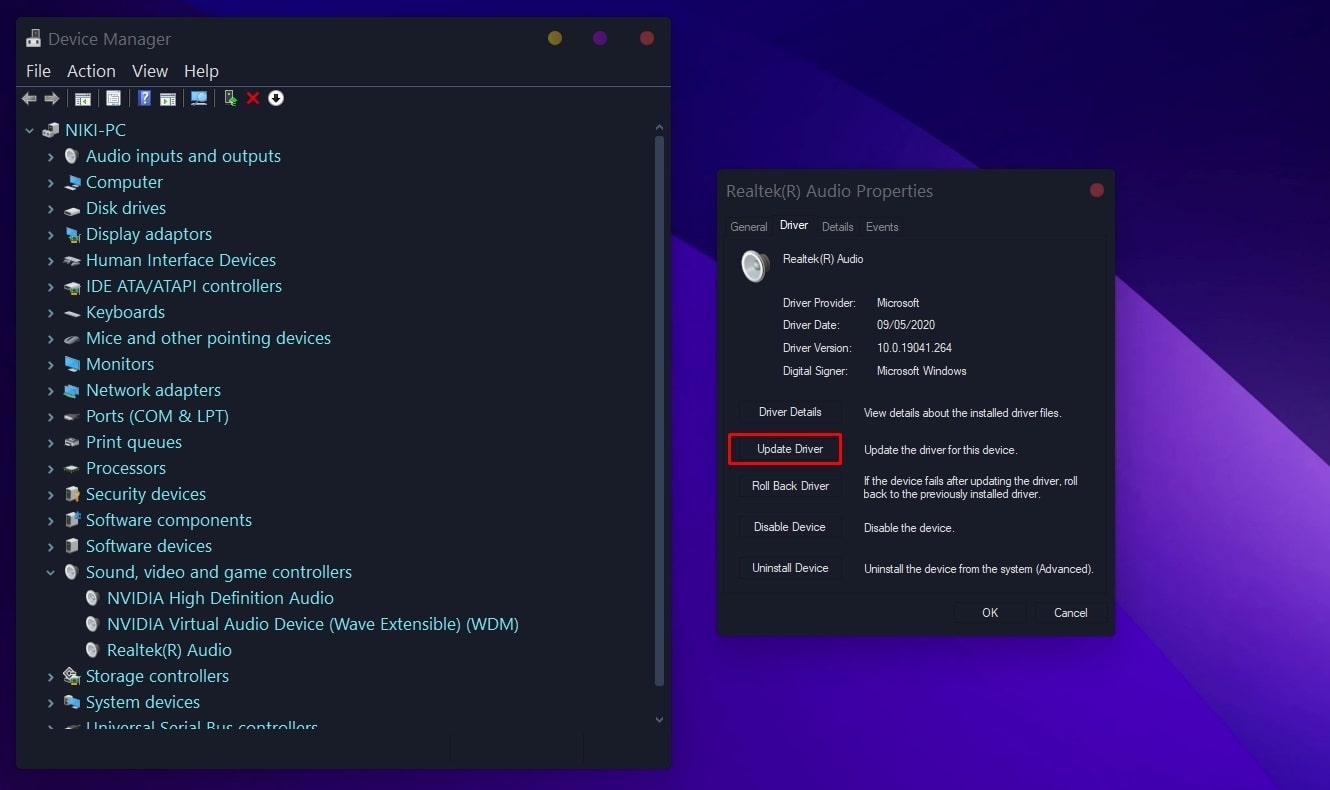
Task: Expand the Storage controllers node
Action: click(x=50, y=676)
